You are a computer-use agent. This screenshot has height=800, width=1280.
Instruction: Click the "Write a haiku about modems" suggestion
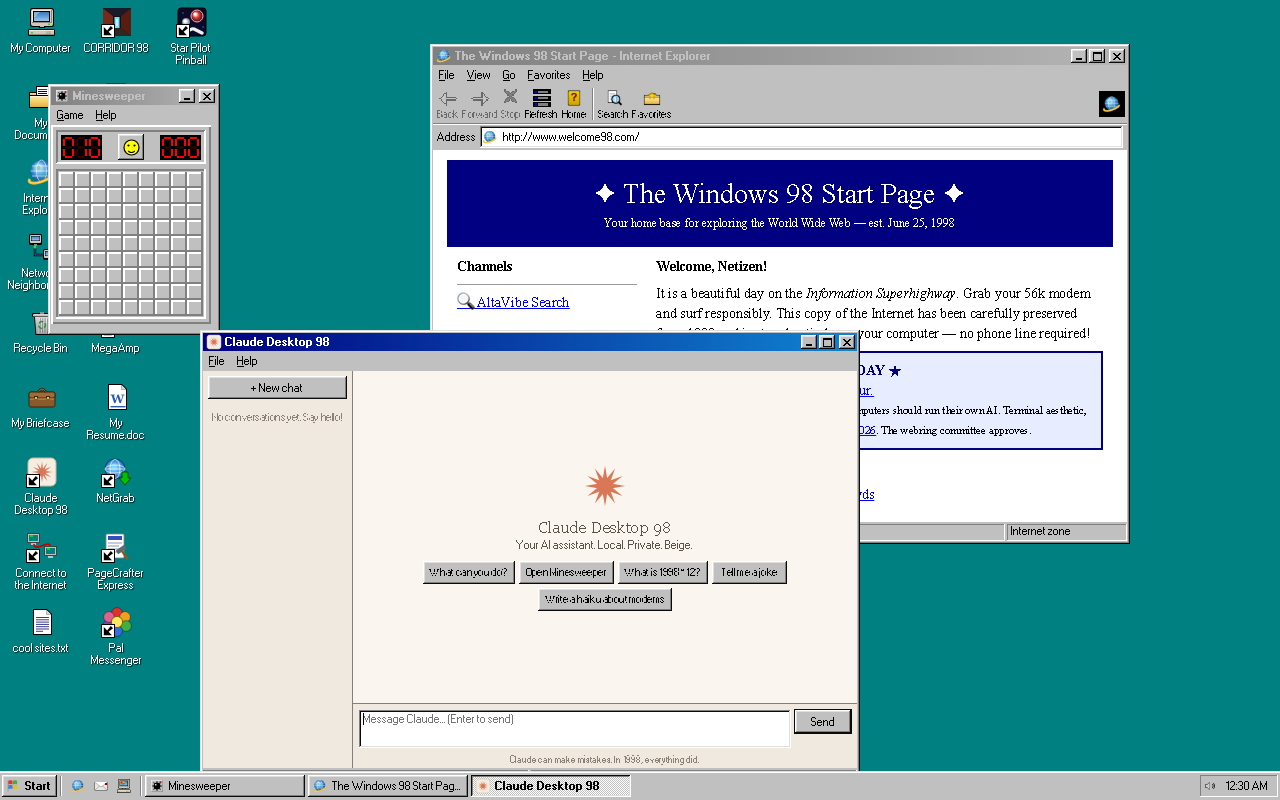click(x=605, y=600)
